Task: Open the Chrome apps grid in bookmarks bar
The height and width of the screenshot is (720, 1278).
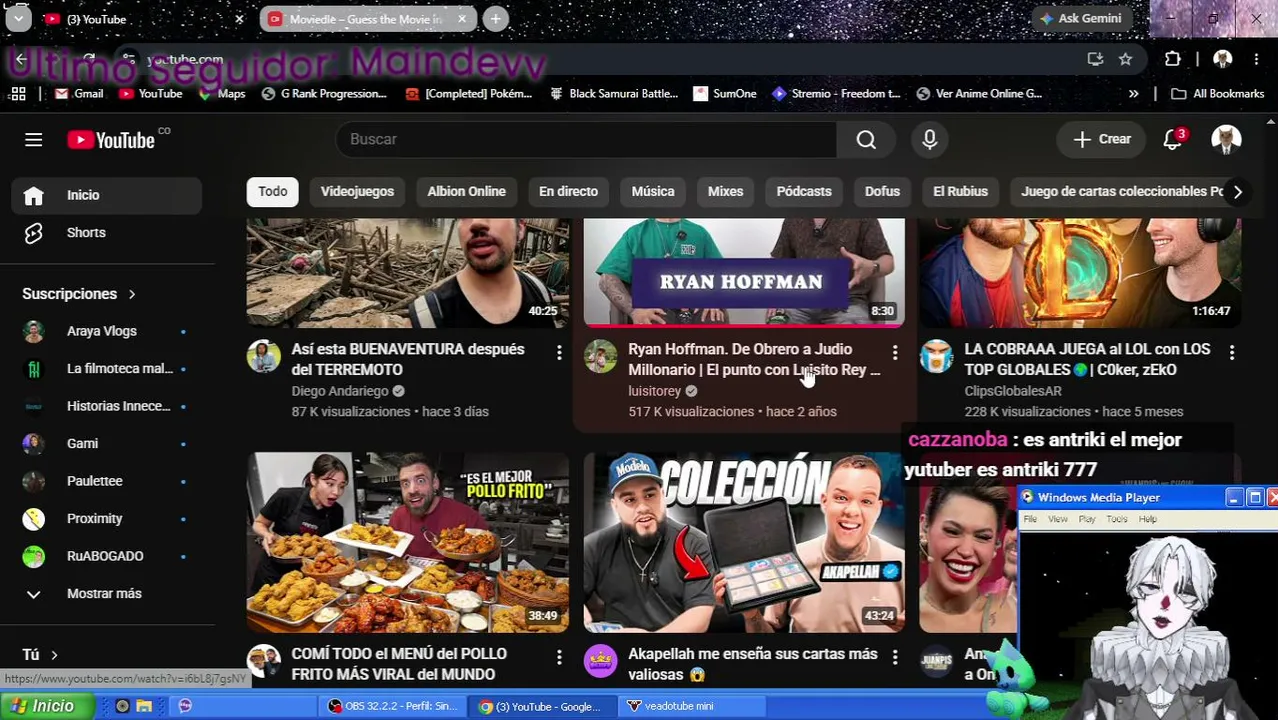Action: click(x=18, y=93)
